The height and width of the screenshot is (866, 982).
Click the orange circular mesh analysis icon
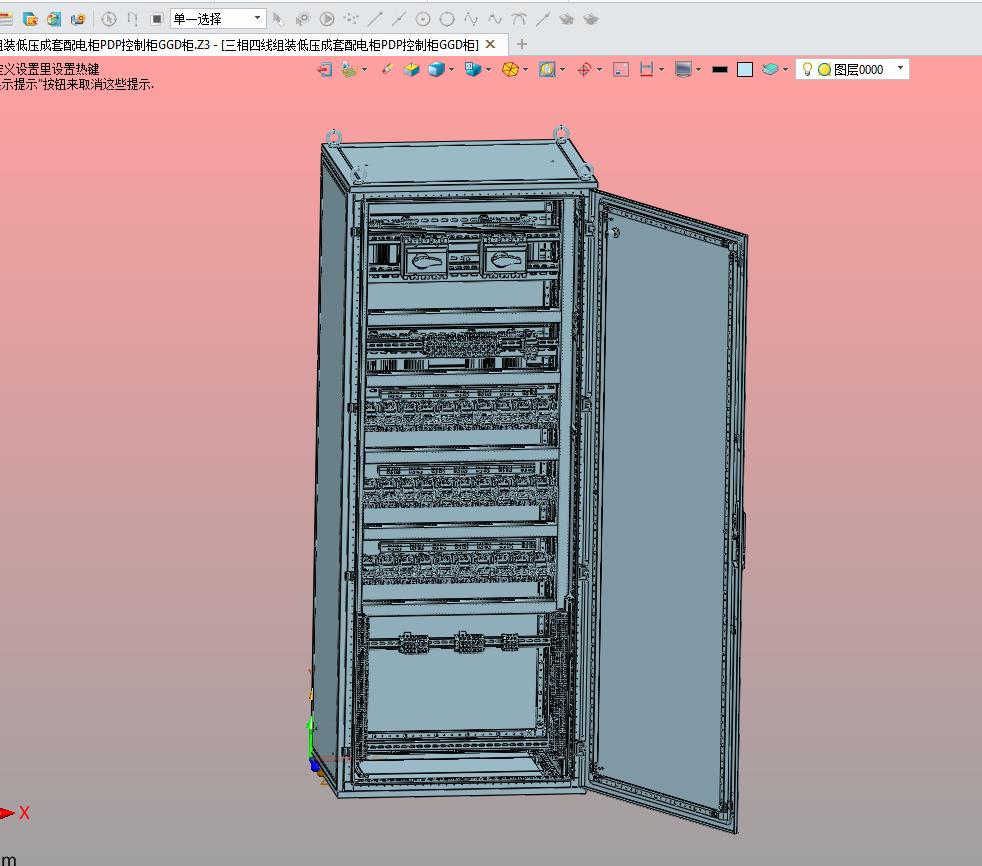pos(510,69)
